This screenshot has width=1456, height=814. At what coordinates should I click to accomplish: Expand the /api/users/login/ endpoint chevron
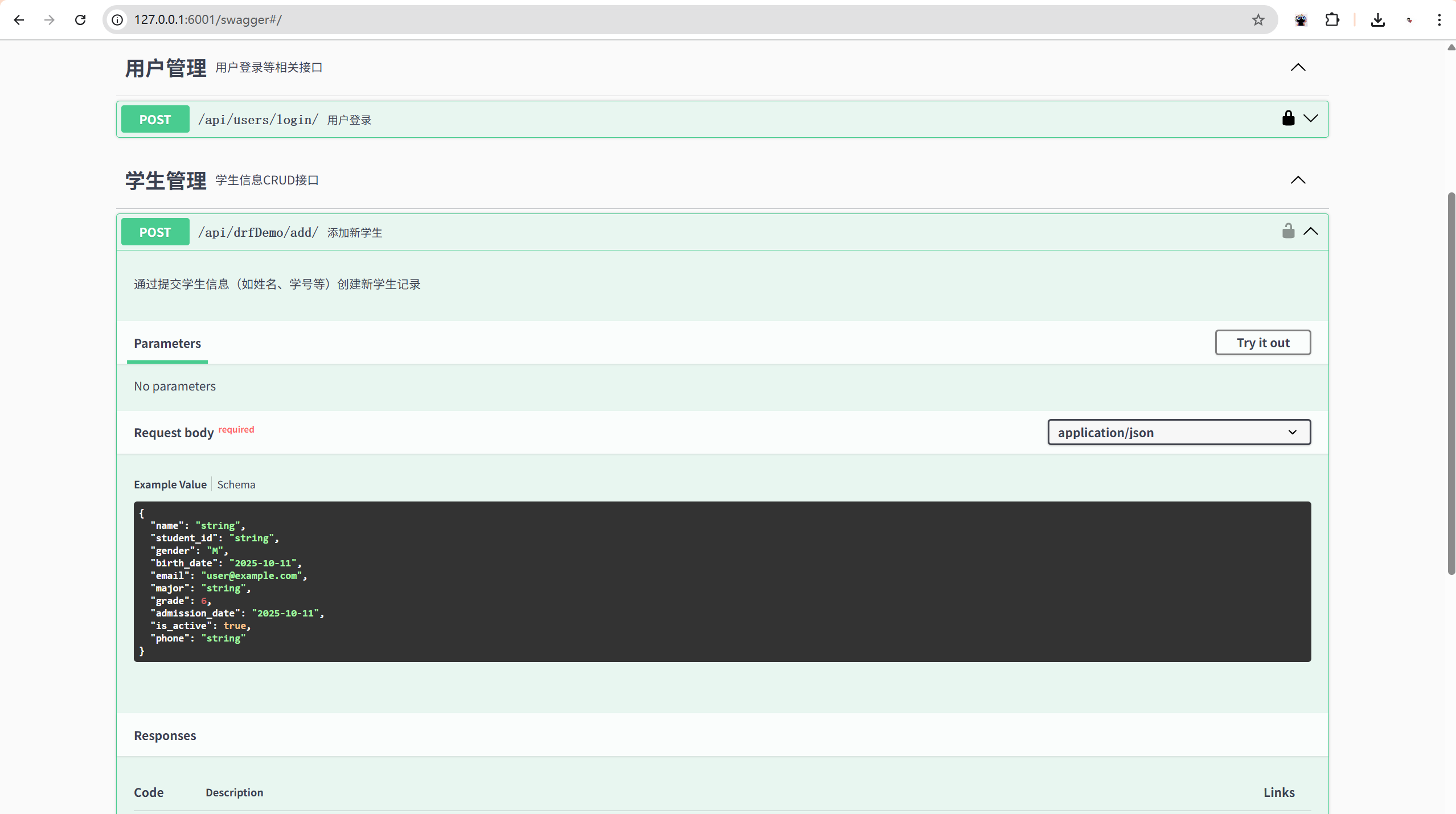pos(1311,118)
